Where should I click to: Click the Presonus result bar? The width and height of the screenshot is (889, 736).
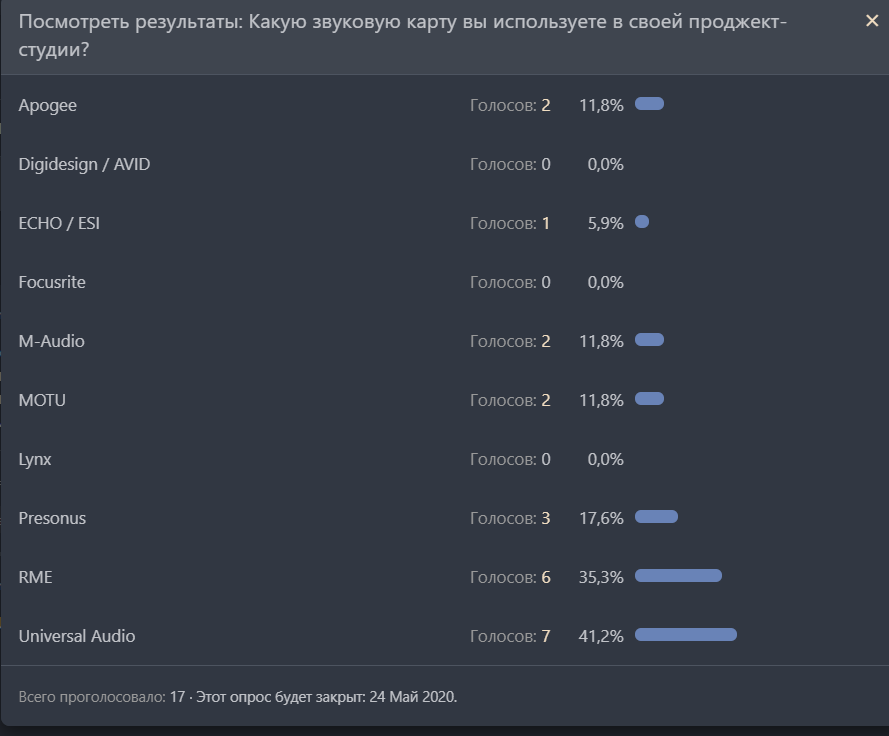(x=656, y=517)
